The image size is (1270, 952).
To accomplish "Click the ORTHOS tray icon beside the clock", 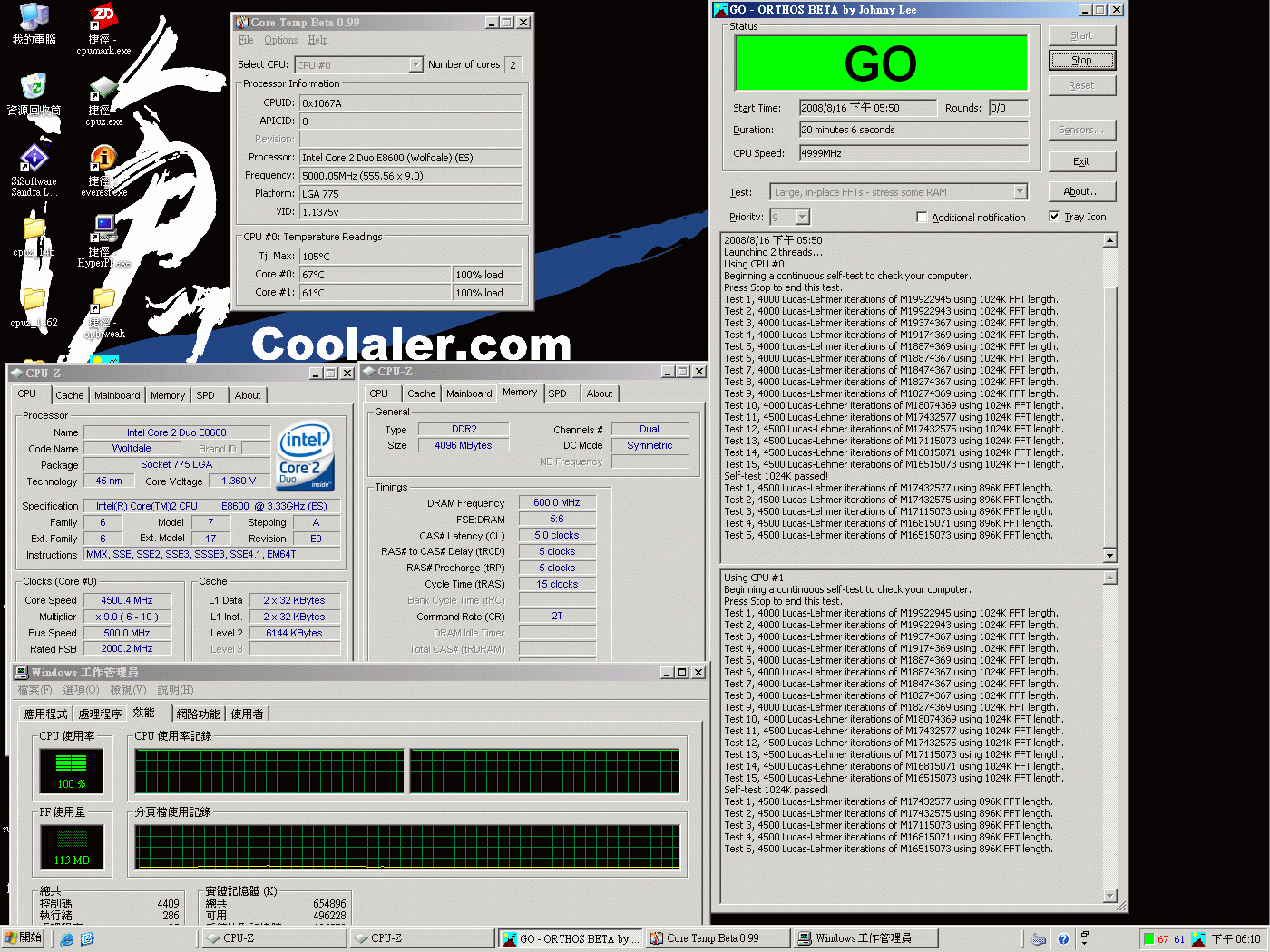I will pyautogui.click(x=1199, y=939).
